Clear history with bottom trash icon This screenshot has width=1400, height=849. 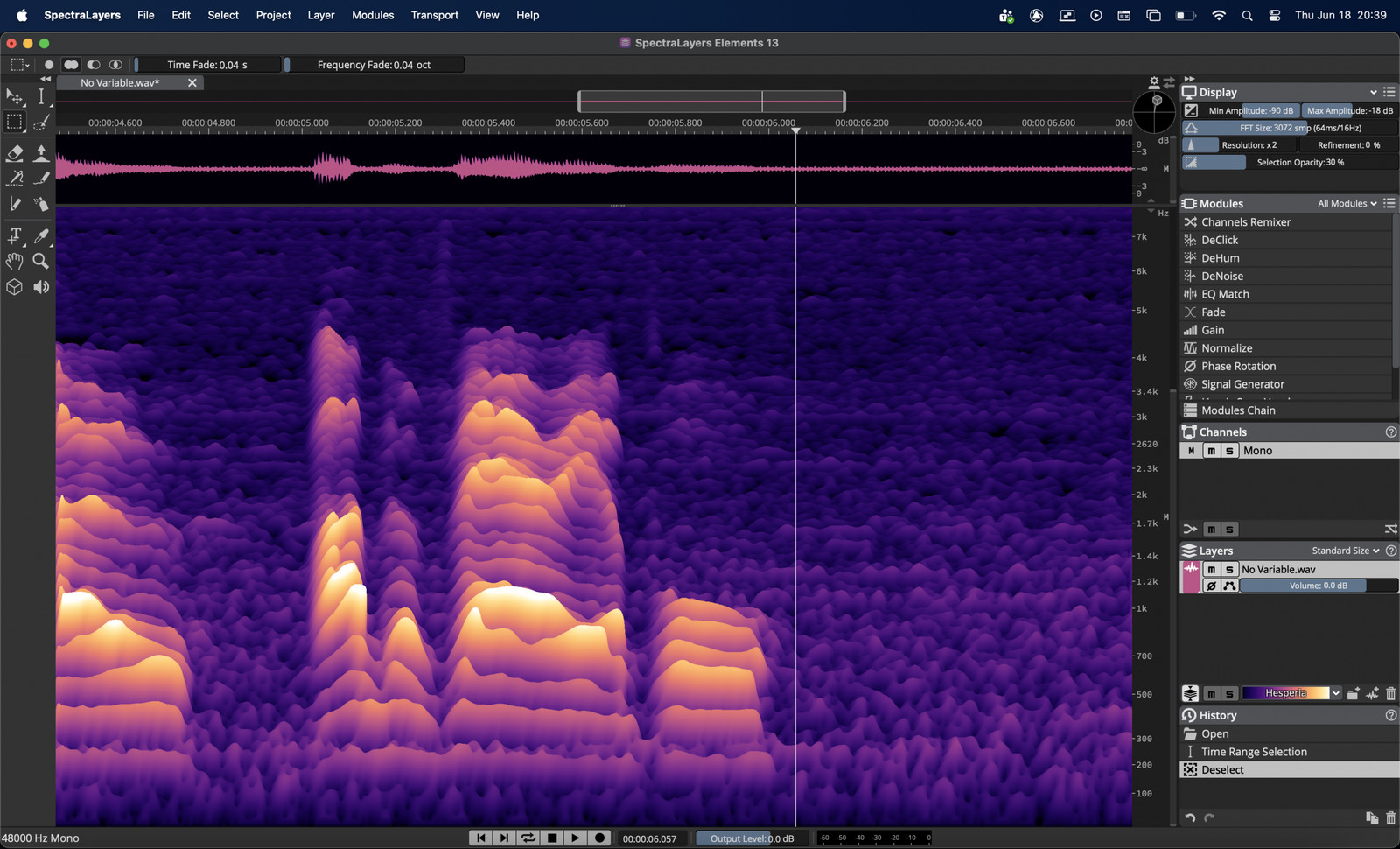pos(1390,818)
